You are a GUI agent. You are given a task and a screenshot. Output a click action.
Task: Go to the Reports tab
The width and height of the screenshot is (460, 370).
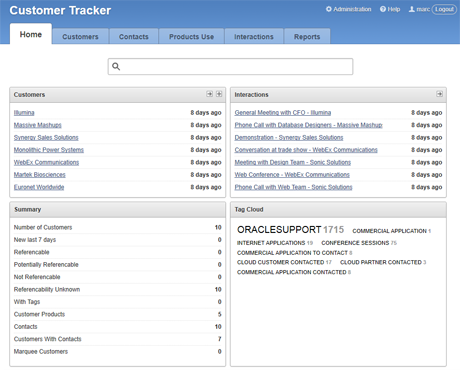(307, 36)
